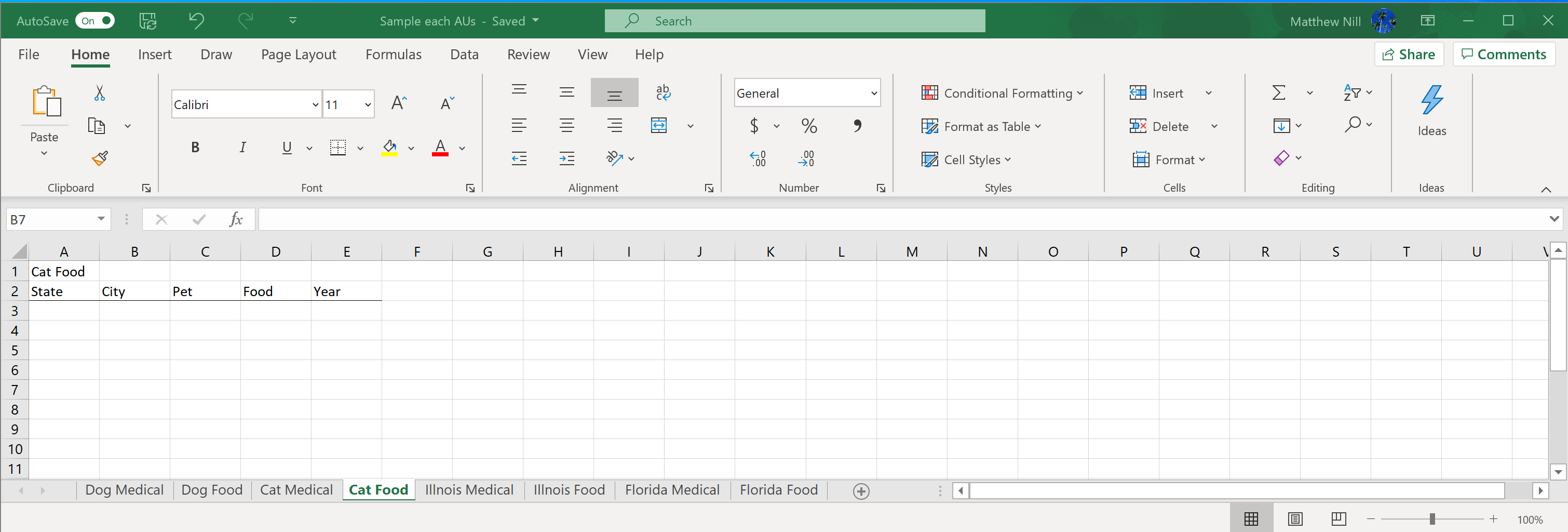Toggle the AutoSave switch off
The height and width of the screenshot is (532, 1568).
pos(95,21)
